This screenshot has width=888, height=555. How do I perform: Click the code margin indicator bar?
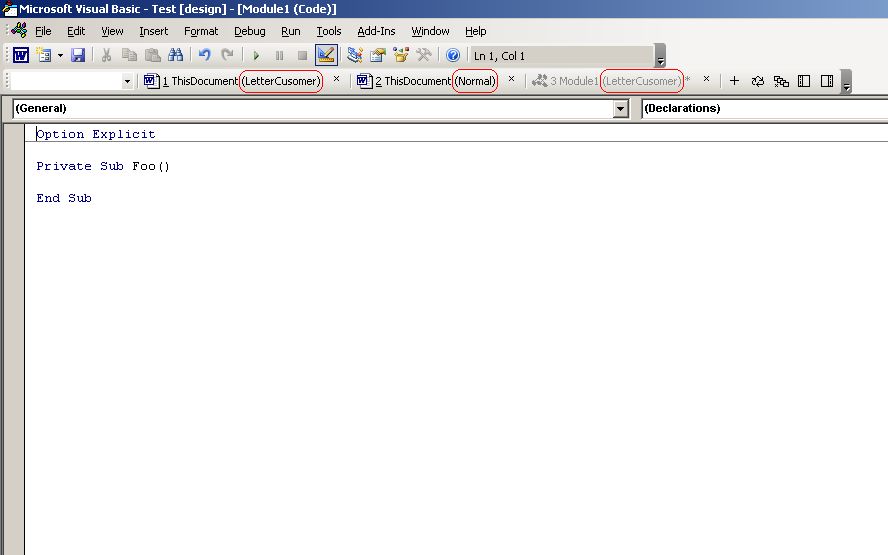click(14, 340)
